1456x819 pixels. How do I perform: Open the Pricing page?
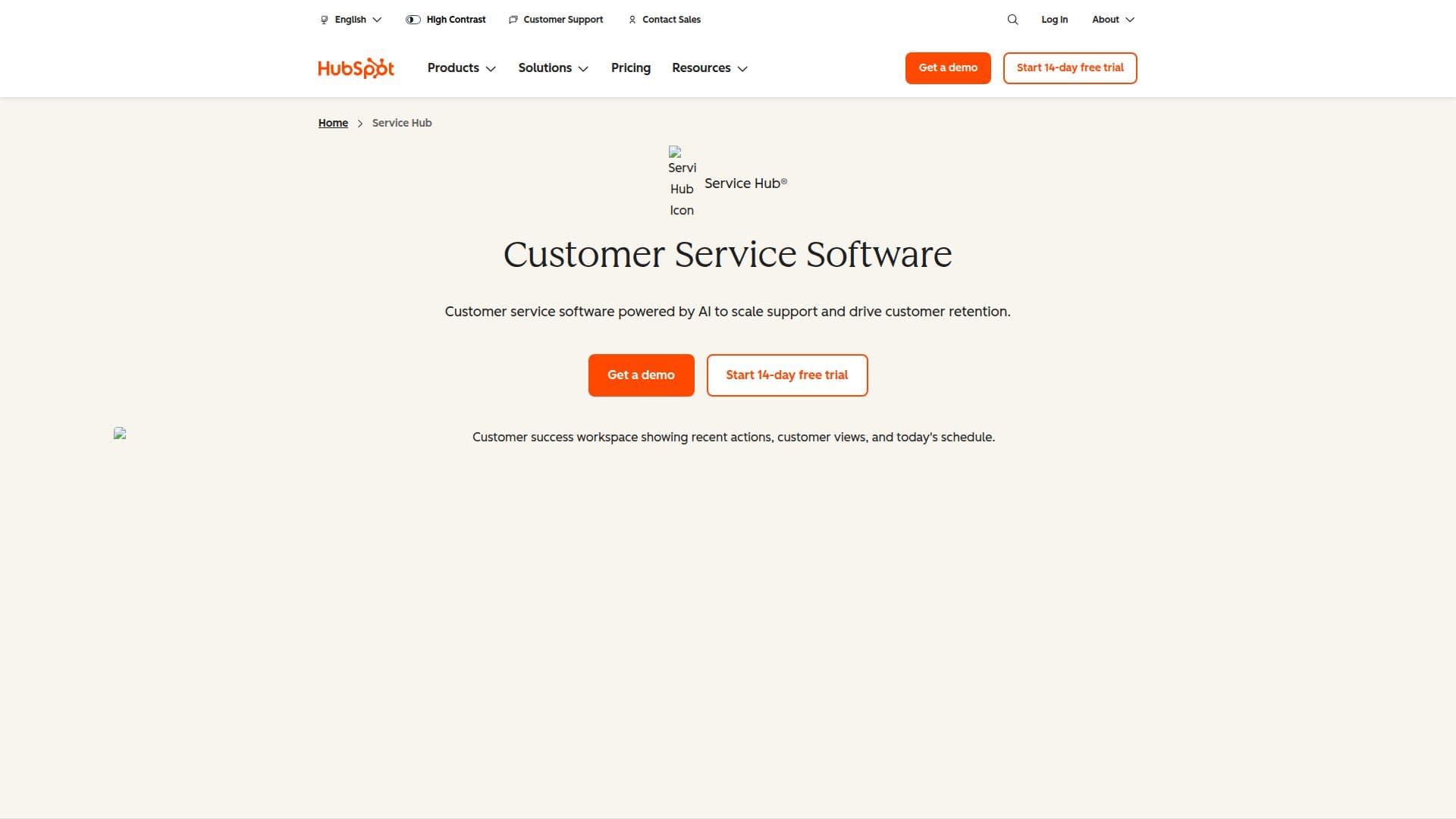631,68
